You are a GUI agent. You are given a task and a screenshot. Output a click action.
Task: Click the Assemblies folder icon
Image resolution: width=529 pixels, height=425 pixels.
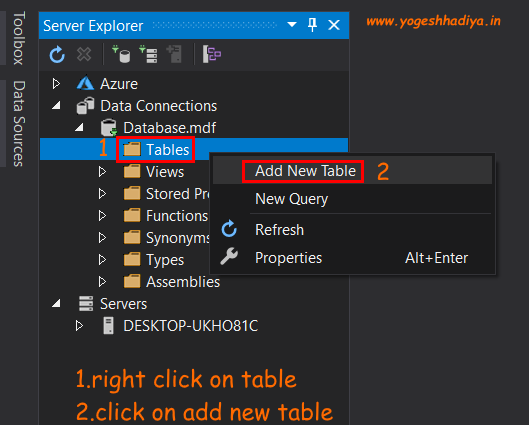coord(132,281)
